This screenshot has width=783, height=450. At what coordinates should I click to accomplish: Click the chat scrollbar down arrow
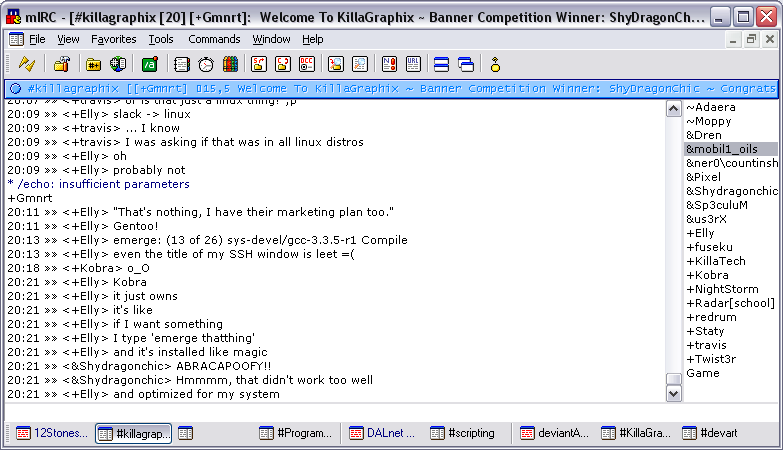674,394
